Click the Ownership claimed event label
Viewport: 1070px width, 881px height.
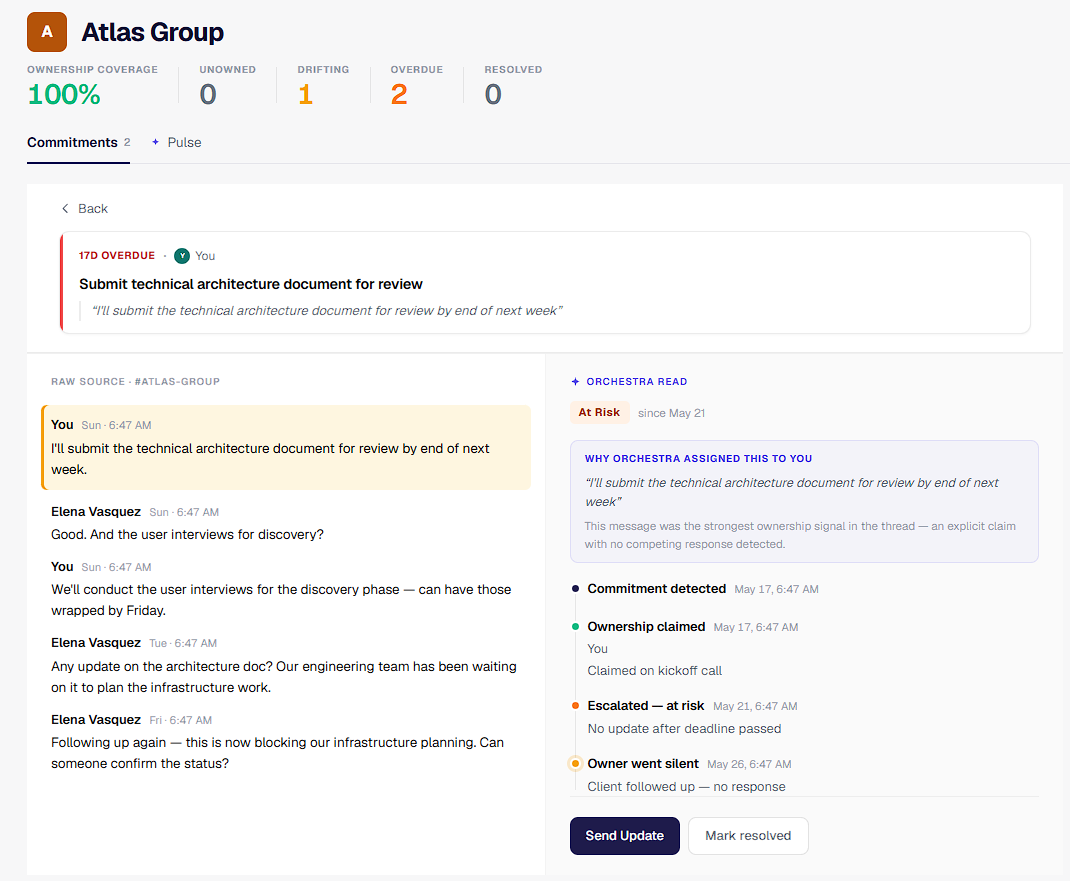tap(646, 626)
